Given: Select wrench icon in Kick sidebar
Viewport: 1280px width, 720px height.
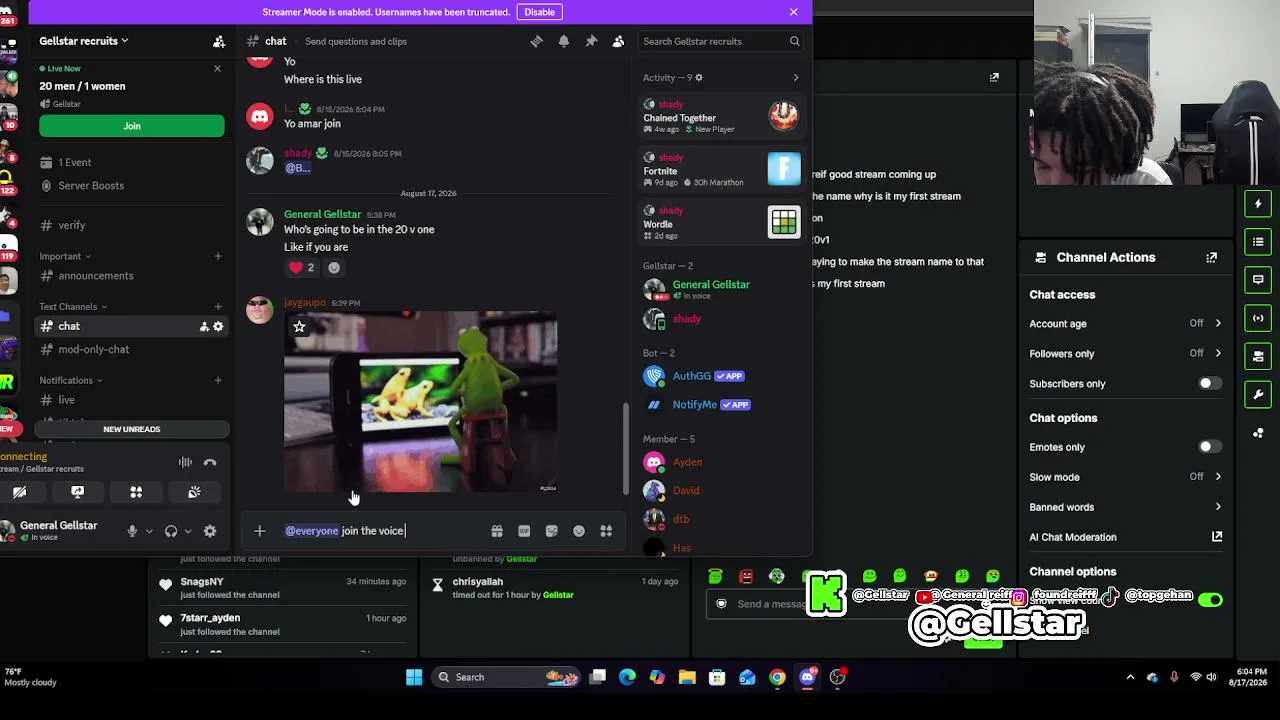Looking at the screenshot, I should tap(1258, 394).
